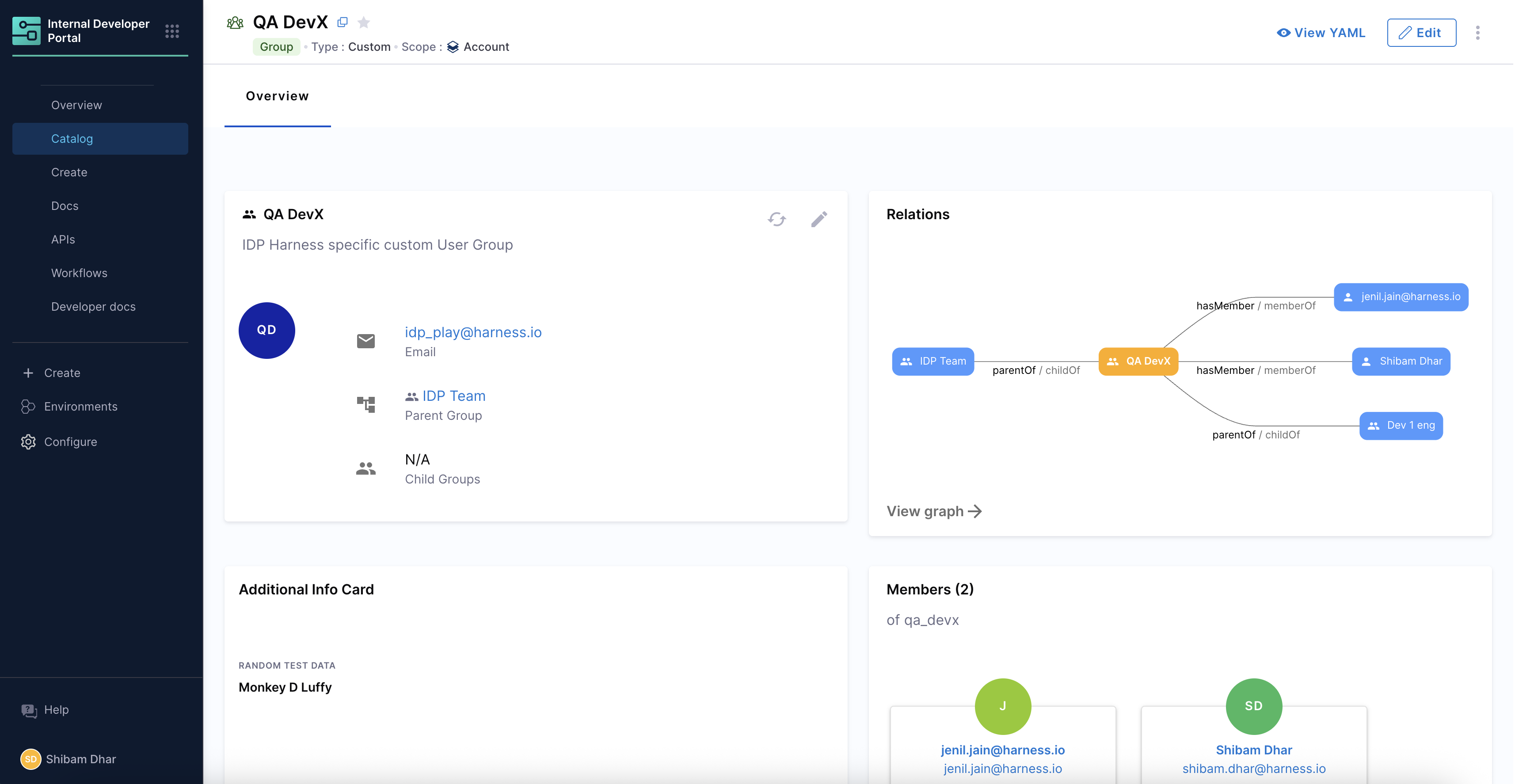Select the QA DevX node in Relations graph
This screenshot has height=784, width=1515.
(x=1138, y=361)
